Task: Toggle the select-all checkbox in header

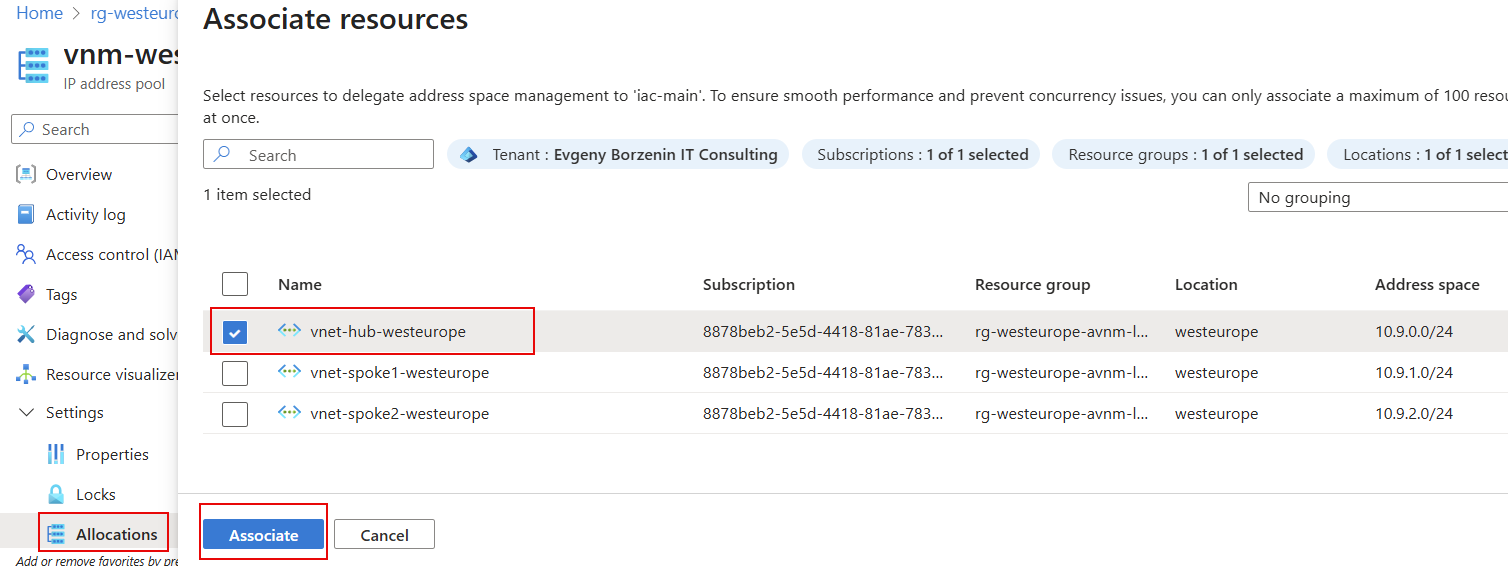Action: coord(235,284)
